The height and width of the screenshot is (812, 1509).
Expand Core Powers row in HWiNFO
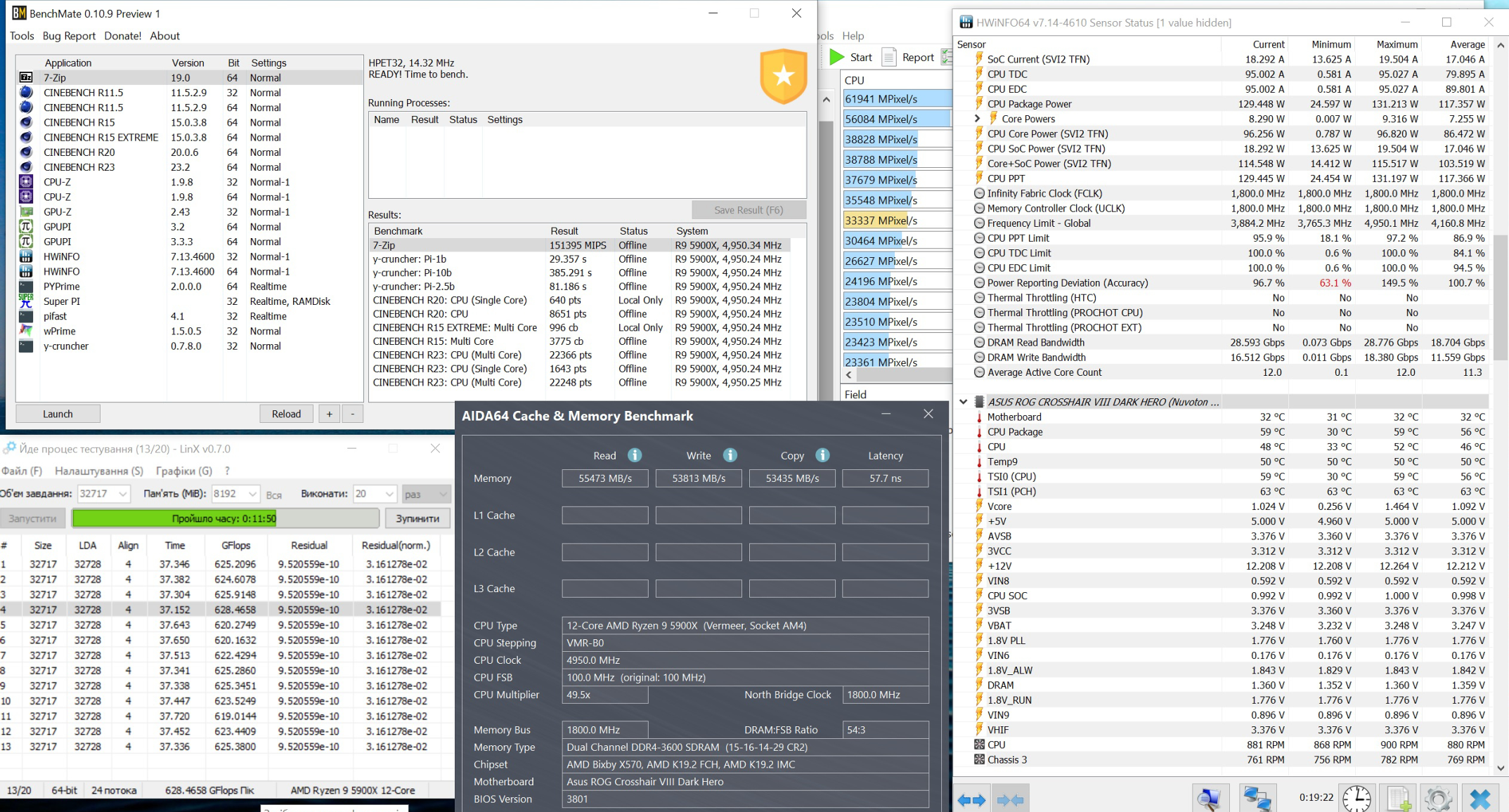(x=977, y=119)
